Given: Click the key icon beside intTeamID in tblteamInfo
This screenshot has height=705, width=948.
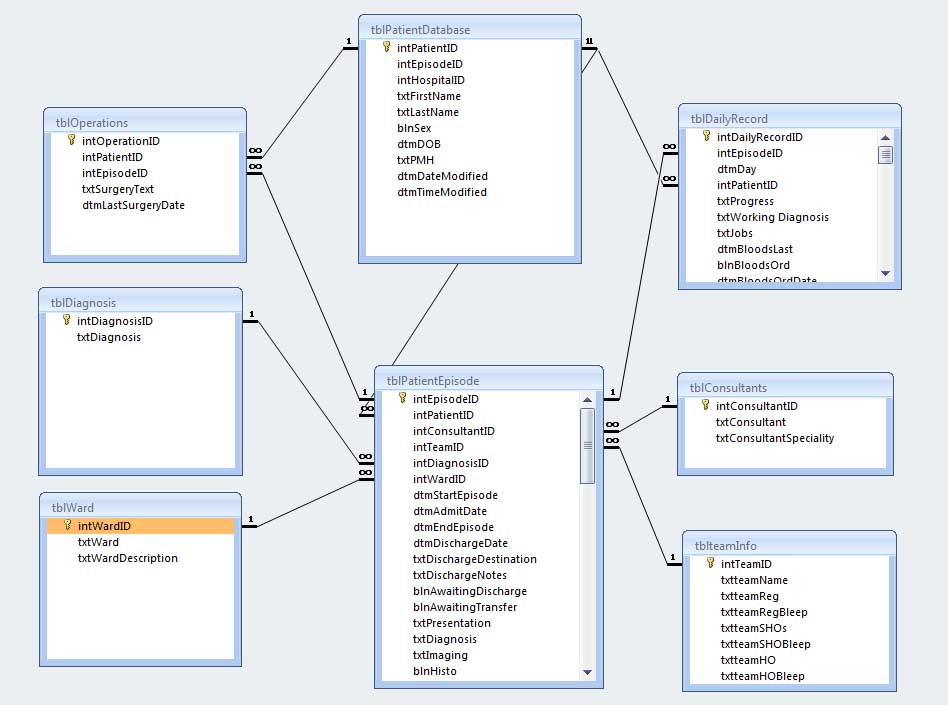Looking at the screenshot, I should point(710,564).
